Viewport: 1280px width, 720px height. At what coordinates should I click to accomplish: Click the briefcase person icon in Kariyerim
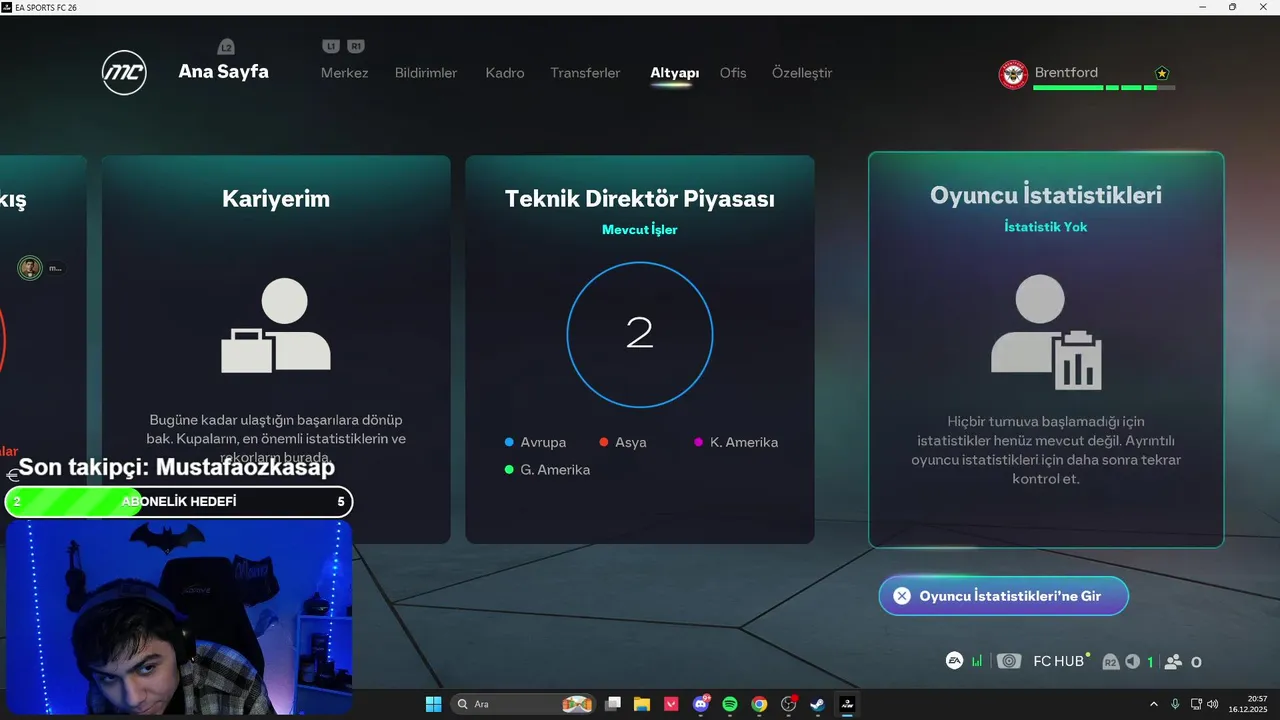(276, 325)
